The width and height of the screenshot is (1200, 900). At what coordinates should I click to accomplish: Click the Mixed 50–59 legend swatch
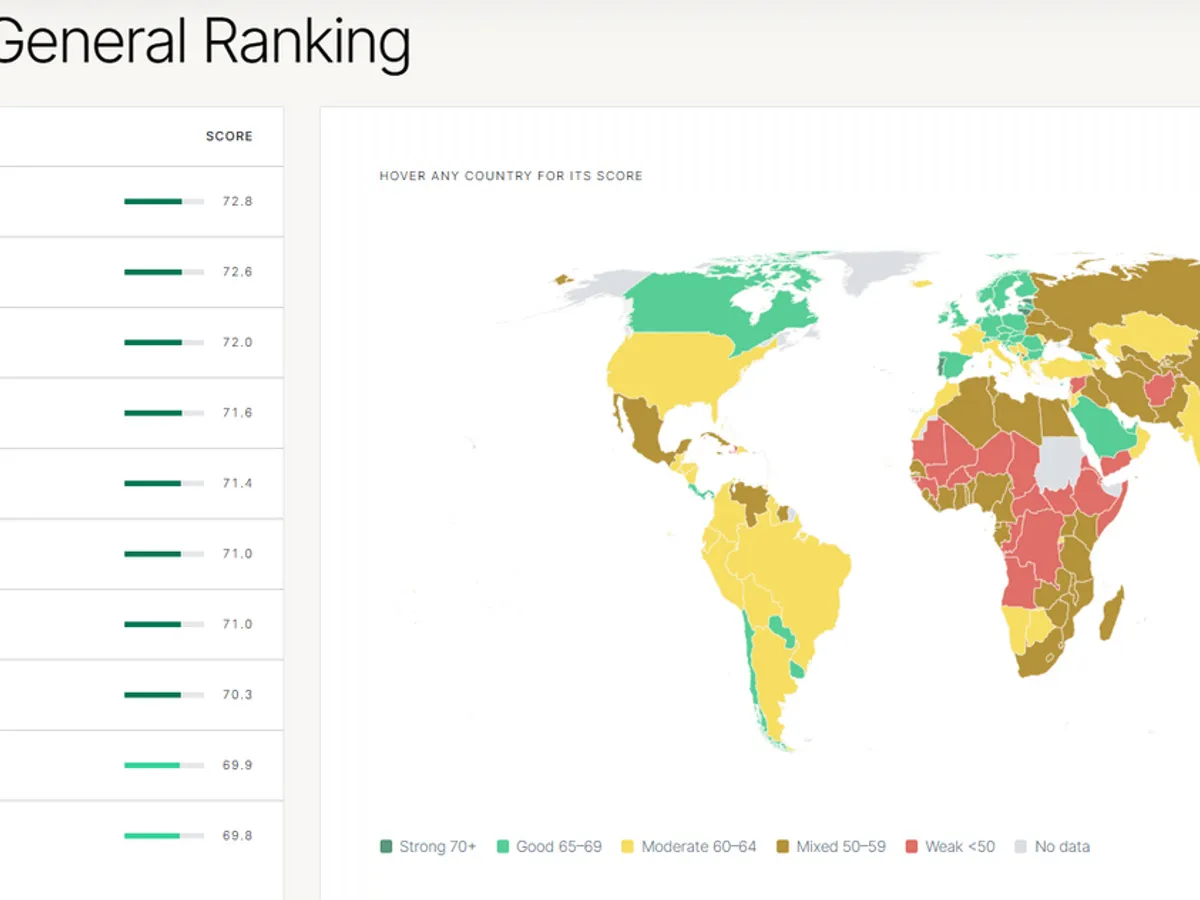click(x=784, y=846)
